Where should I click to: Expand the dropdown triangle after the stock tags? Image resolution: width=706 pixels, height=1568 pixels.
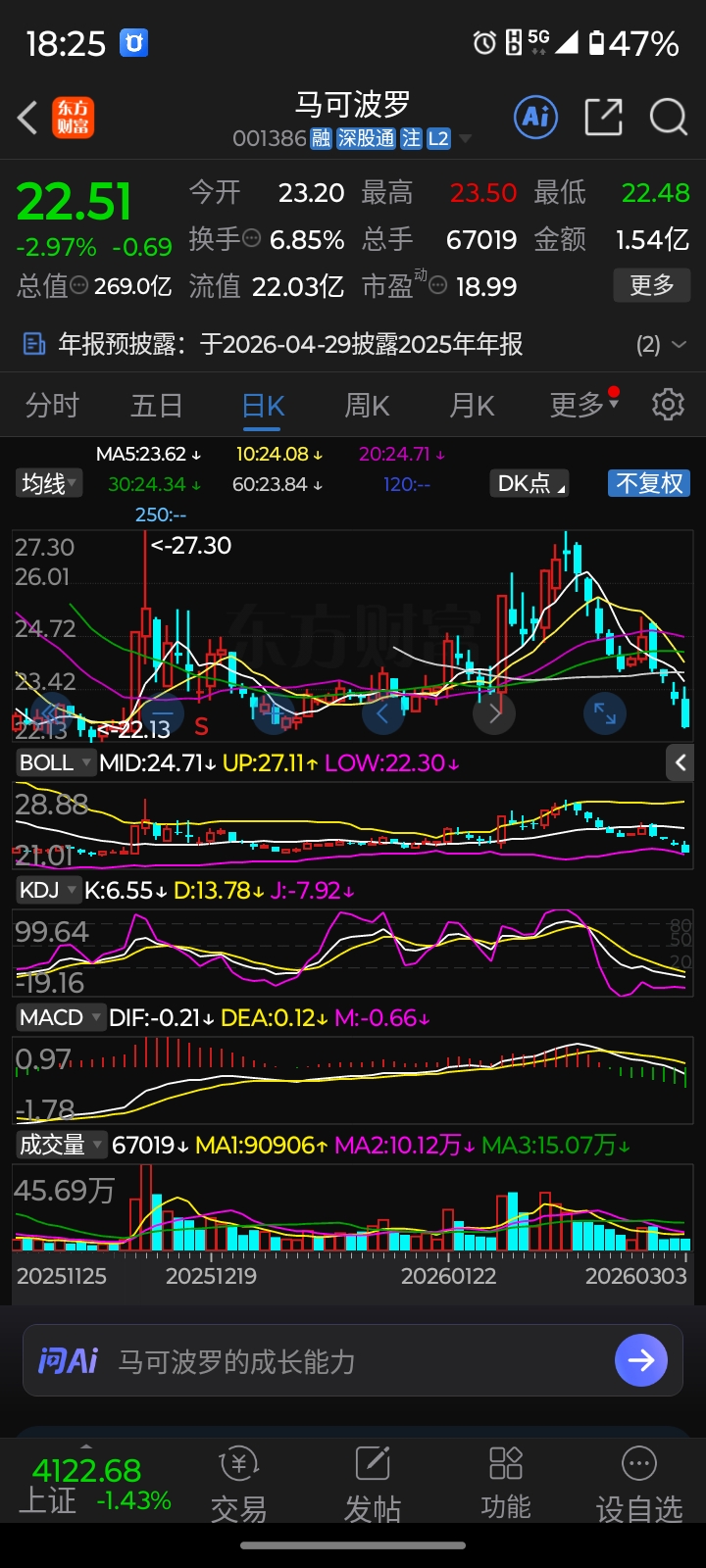coord(466,139)
